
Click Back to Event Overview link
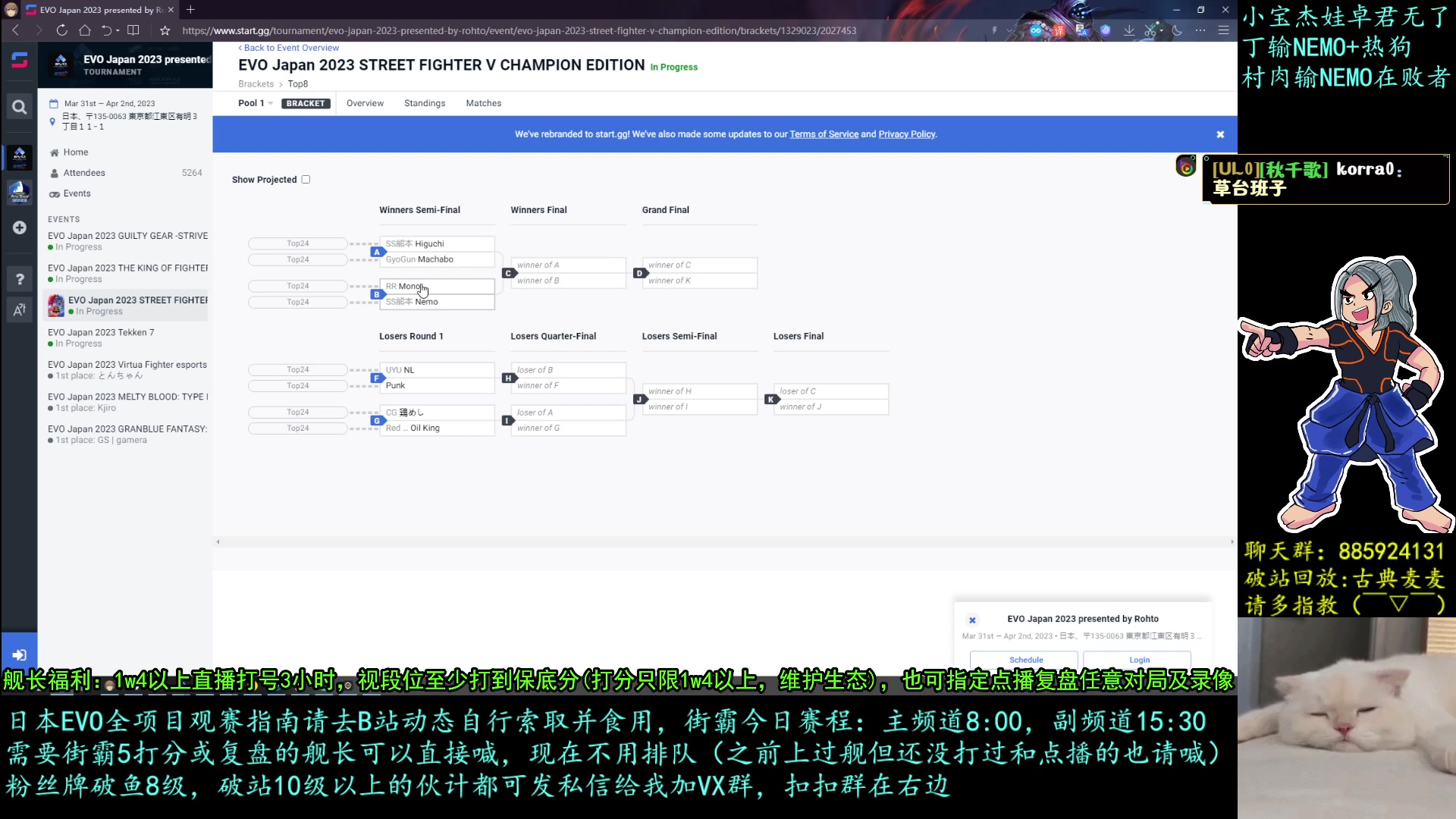(x=291, y=47)
